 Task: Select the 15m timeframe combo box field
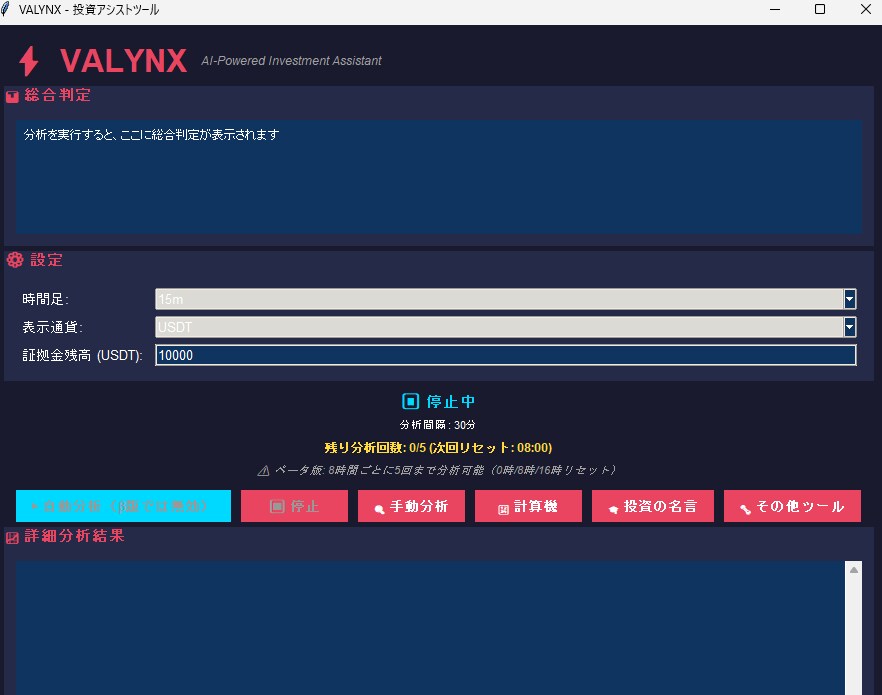coord(505,299)
